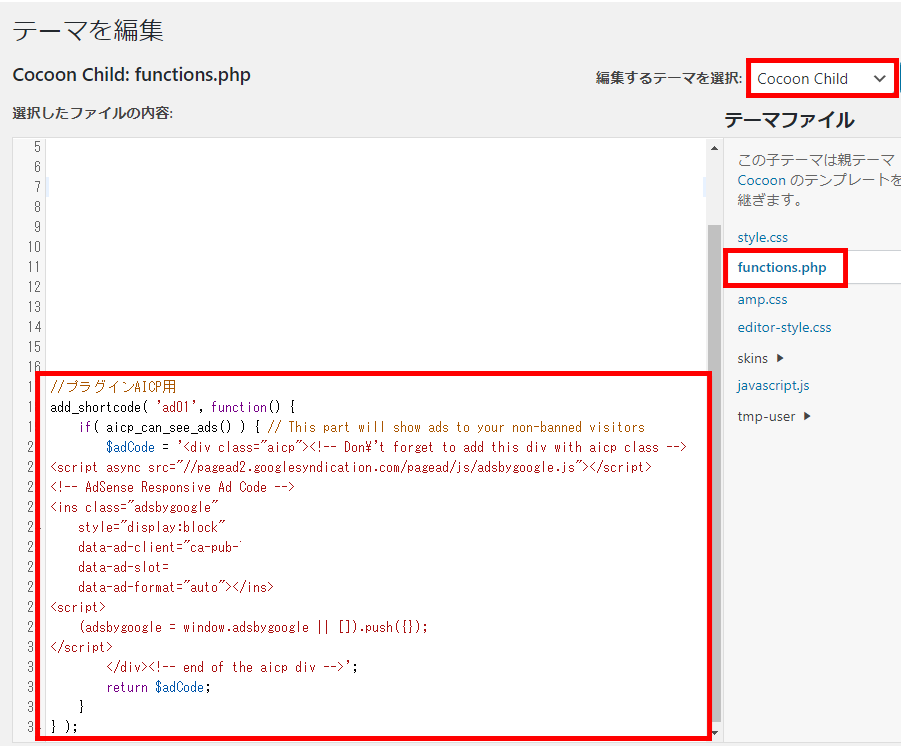Open the Cocoon Child theme selection dropdown
Image resolution: width=904 pixels, height=750 pixels.
click(x=822, y=78)
